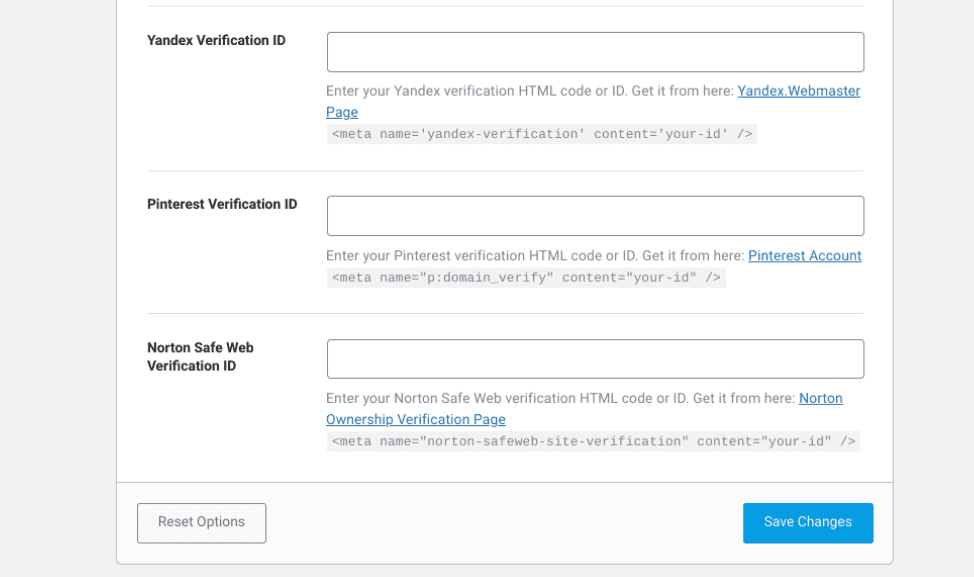
Task: Select the norton-safeweb-site-verification code snippet
Action: (x=592, y=440)
